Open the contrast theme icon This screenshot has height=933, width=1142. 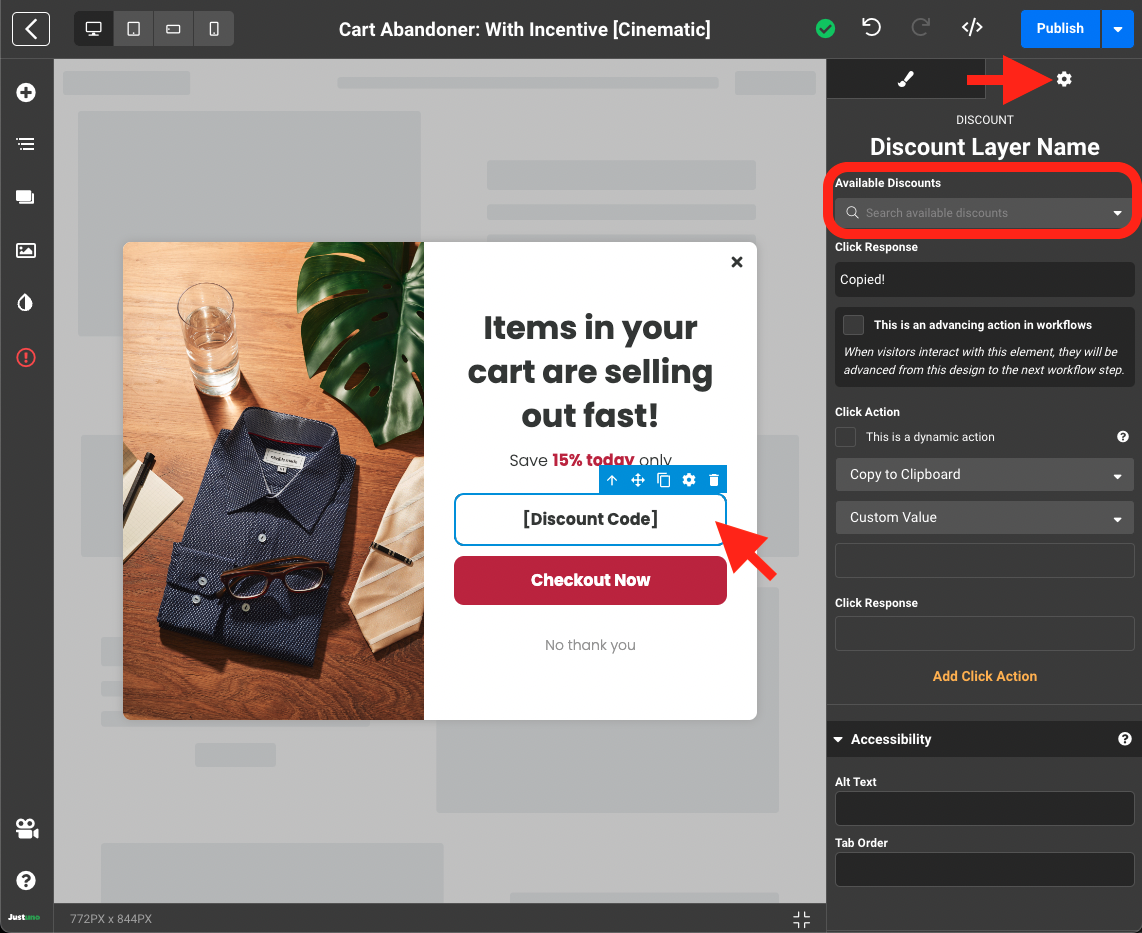[x=26, y=303]
